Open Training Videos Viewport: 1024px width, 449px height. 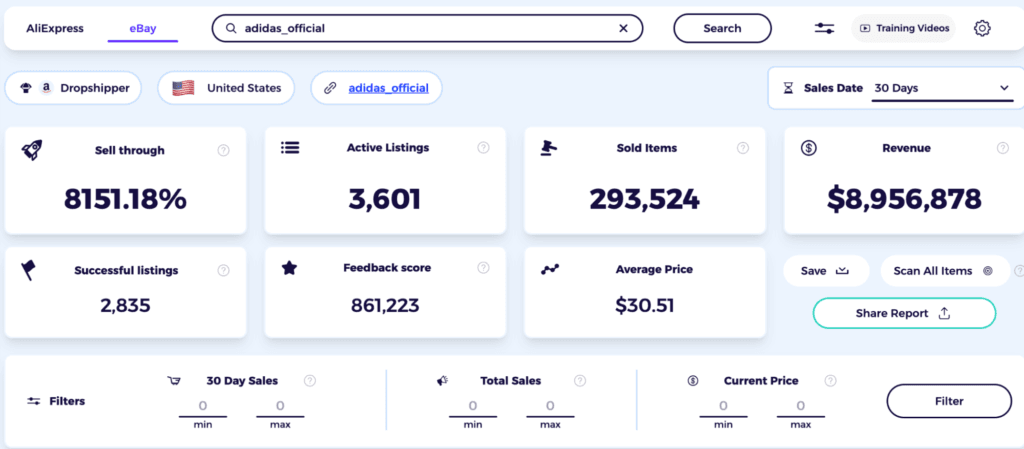click(903, 29)
